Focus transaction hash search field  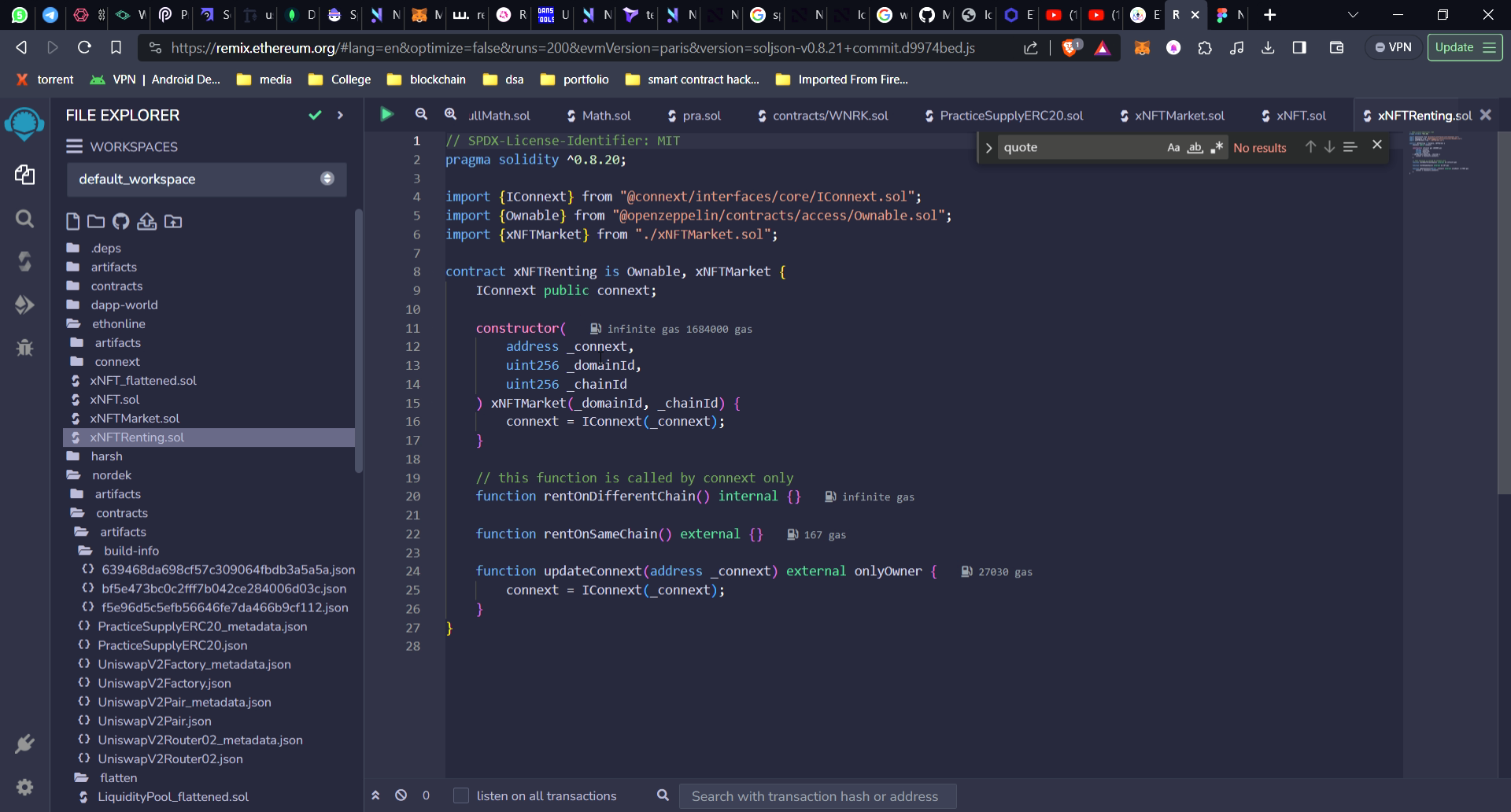tap(817, 796)
